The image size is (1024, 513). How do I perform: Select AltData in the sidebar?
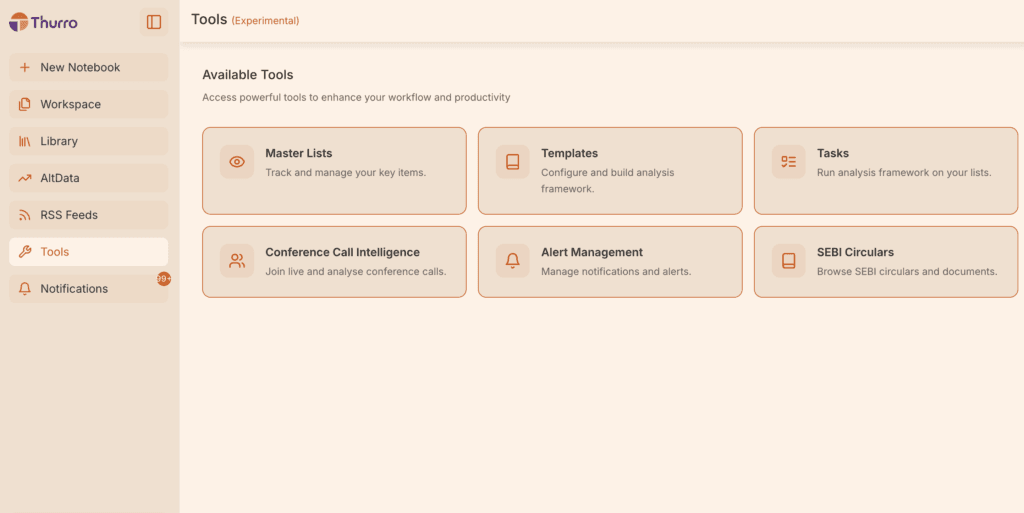89,178
